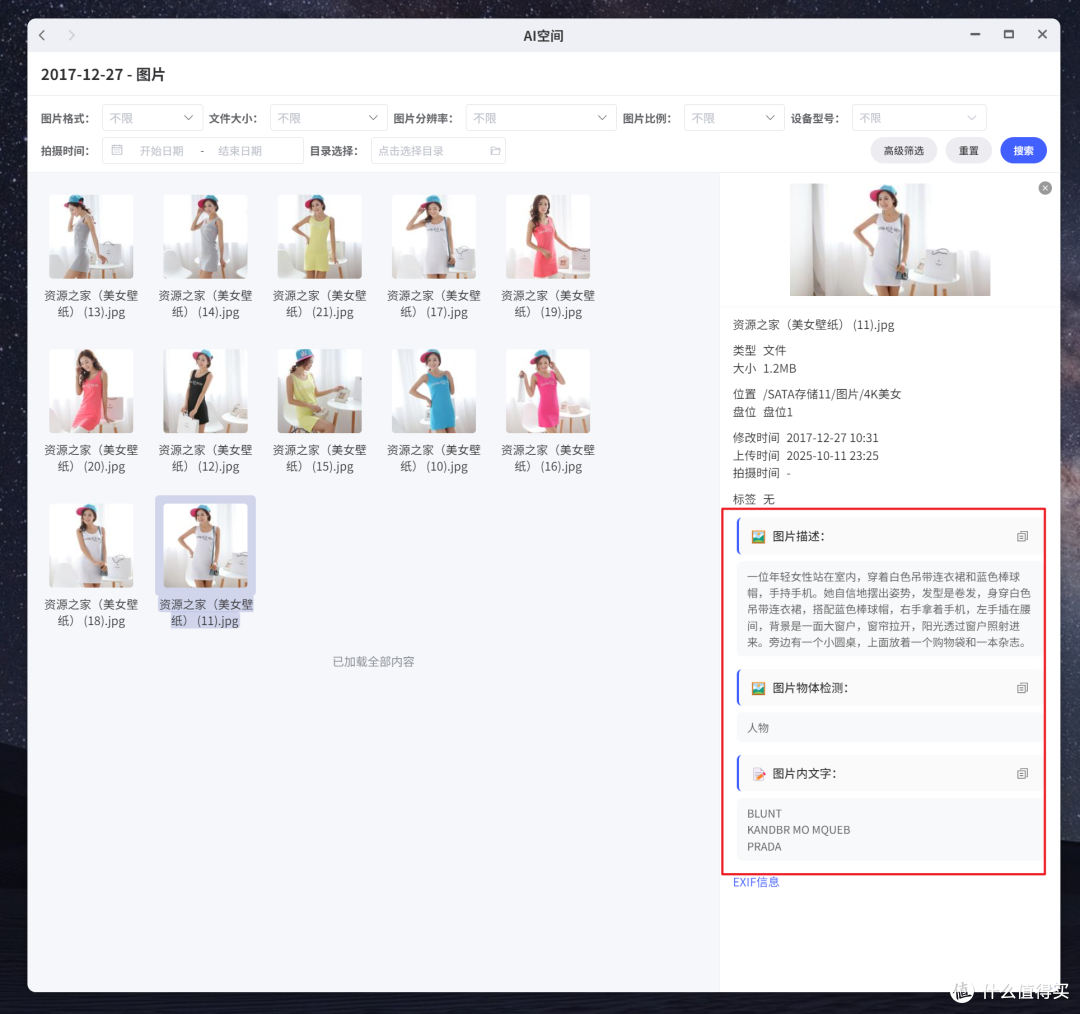Viewport: 1080px width, 1014px height.
Task: Select thumbnail (14).jpg
Action: (205, 236)
